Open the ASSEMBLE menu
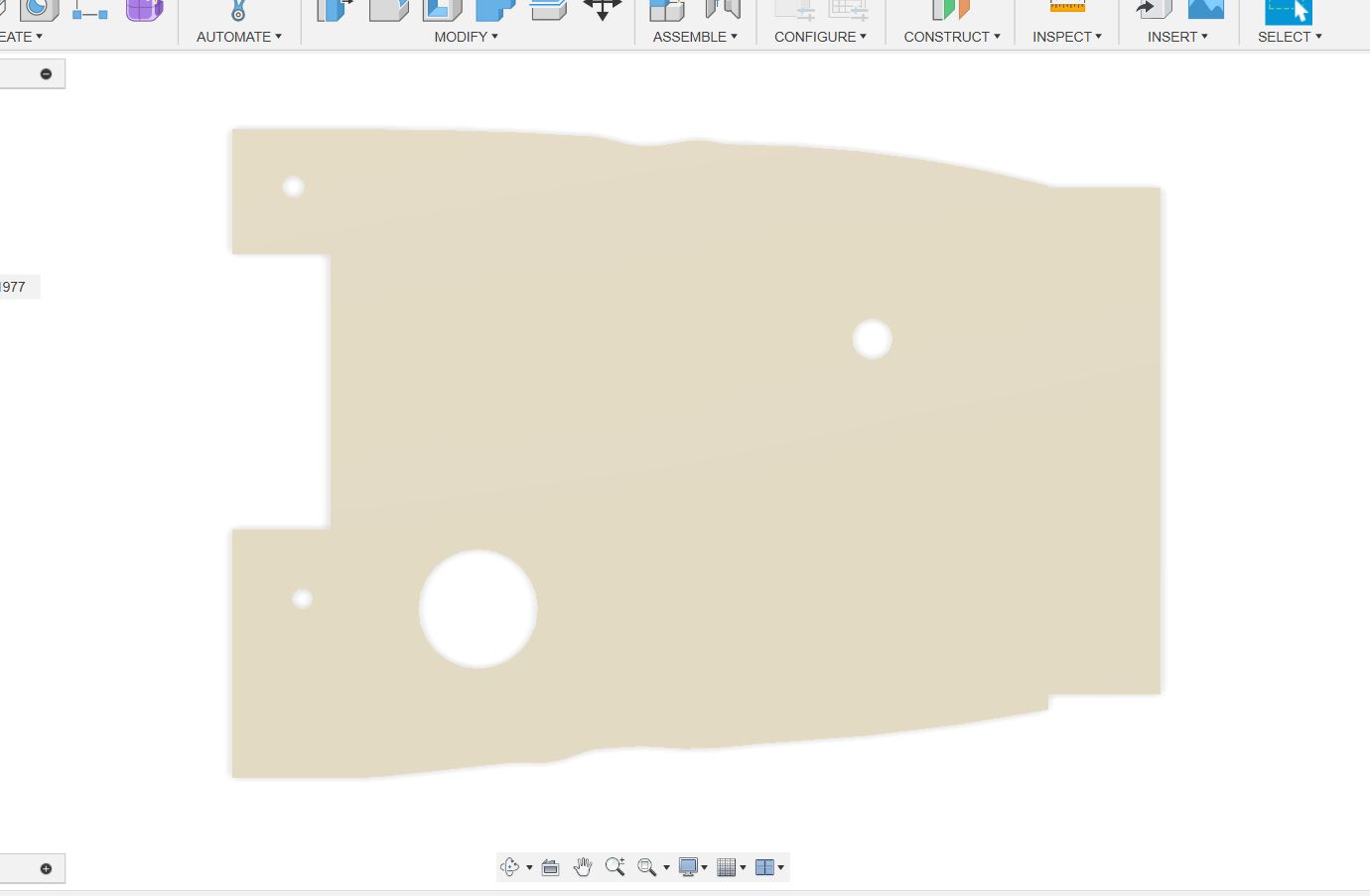The width and height of the screenshot is (1370, 896). point(694,37)
